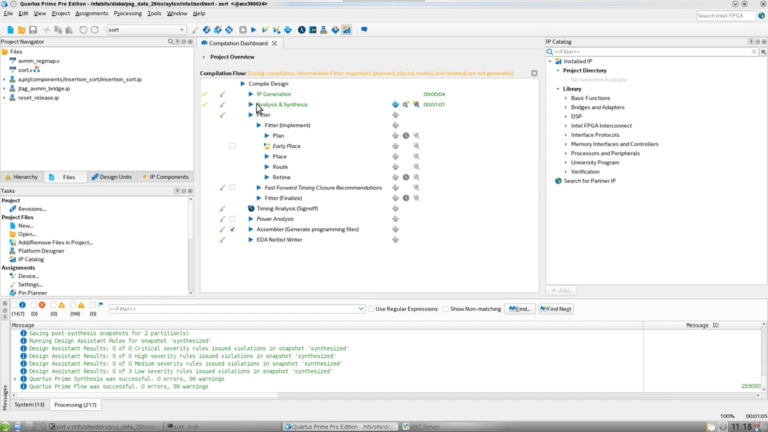Collapse the Library node in IP Catalog
This screenshot has width=768, height=432.
coord(558,89)
